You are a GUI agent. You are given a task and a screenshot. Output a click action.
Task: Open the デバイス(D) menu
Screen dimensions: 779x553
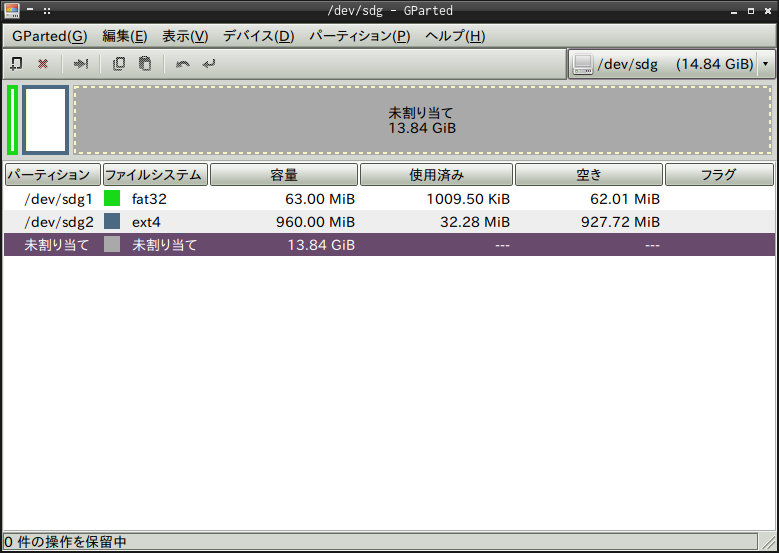pyautogui.click(x=258, y=36)
